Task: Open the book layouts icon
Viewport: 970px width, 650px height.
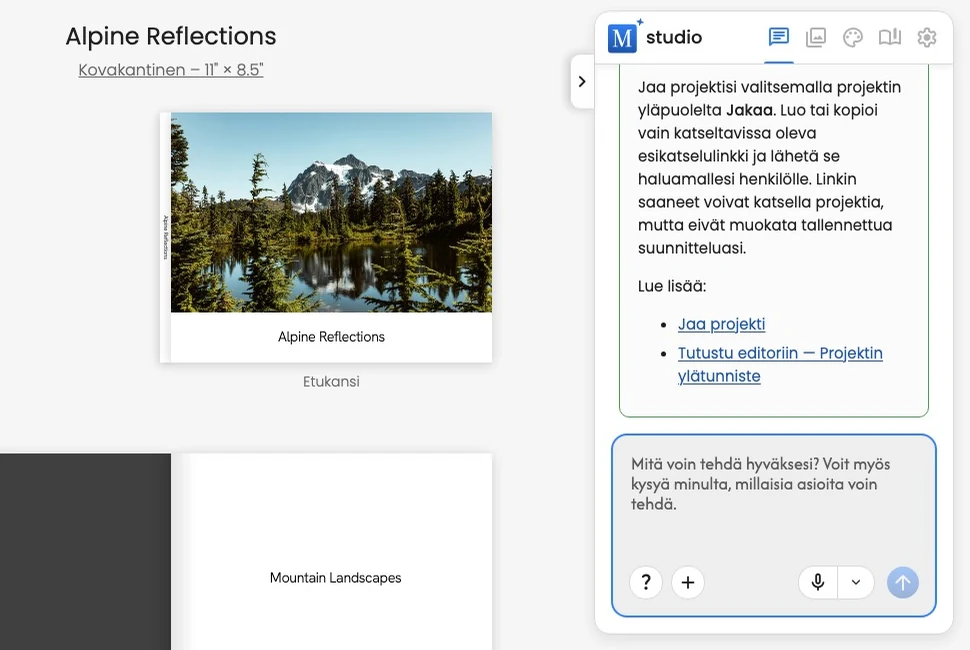Action: [890, 37]
